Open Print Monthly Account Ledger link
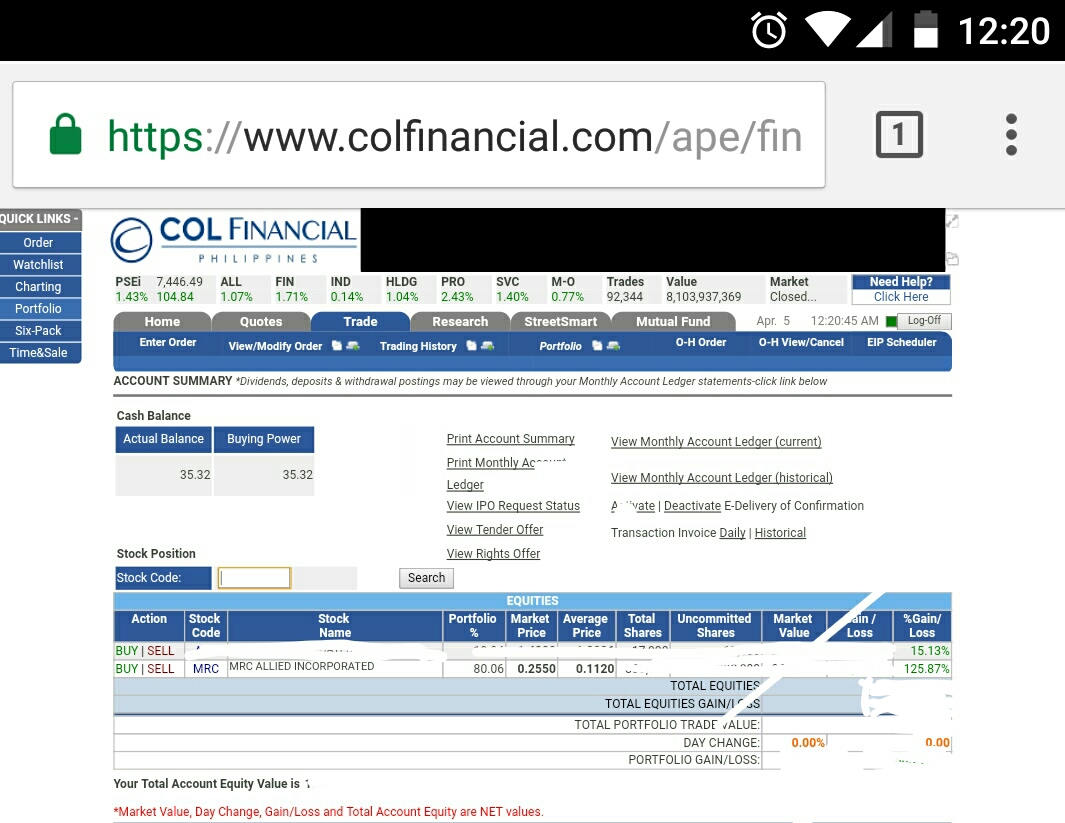Image resolution: width=1065 pixels, height=823 pixels. [506, 473]
